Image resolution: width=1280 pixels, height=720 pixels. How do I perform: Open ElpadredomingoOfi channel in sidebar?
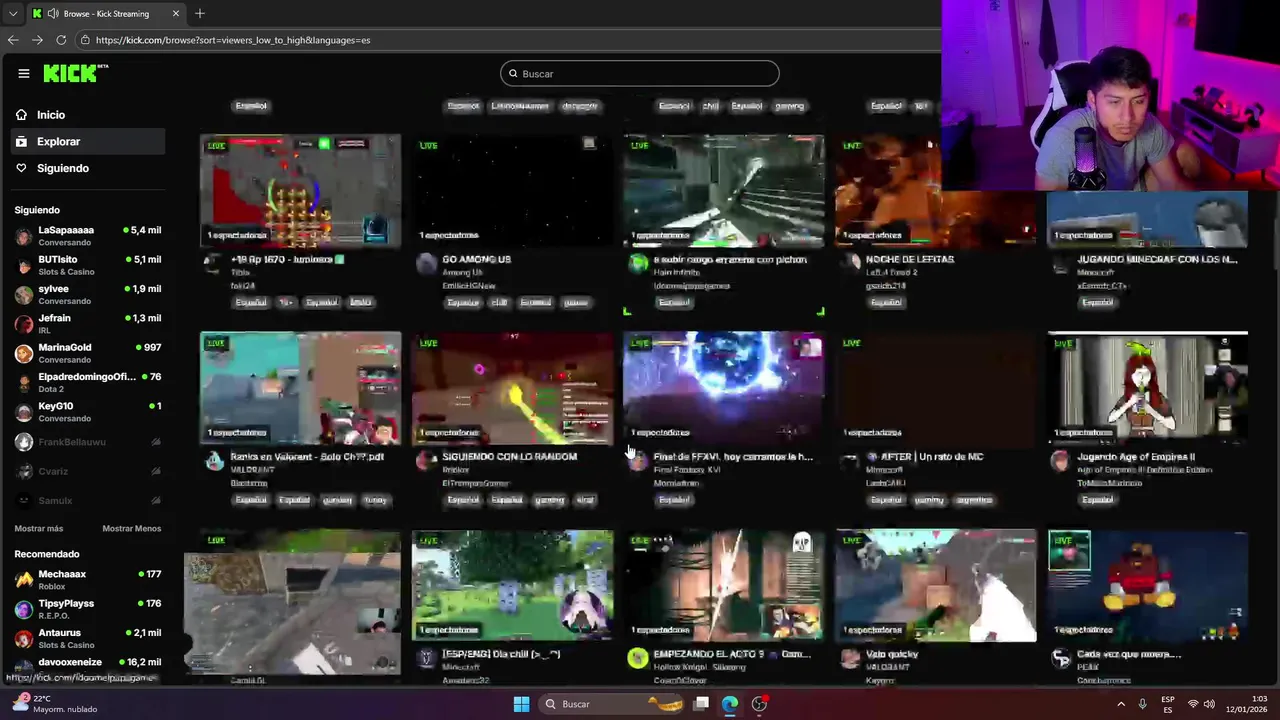88,382
